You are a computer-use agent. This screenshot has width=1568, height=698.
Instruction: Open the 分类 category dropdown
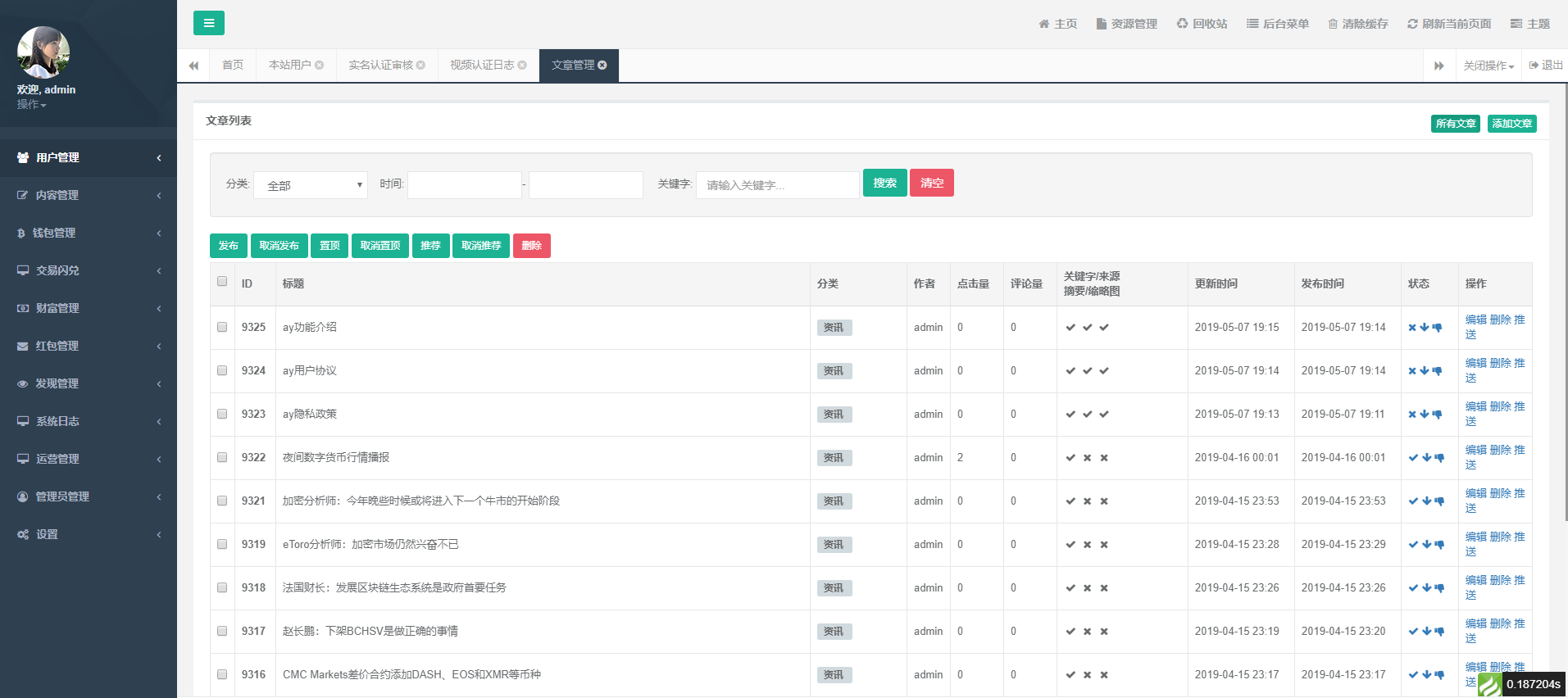(311, 185)
